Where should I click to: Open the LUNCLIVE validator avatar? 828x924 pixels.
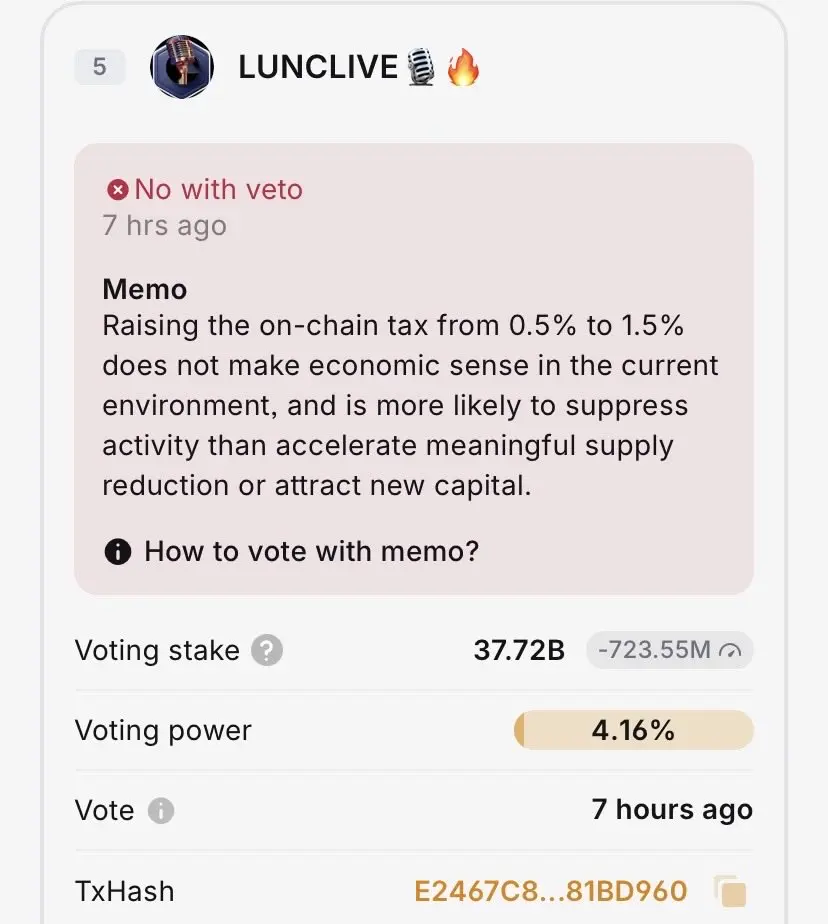pos(182,67)
